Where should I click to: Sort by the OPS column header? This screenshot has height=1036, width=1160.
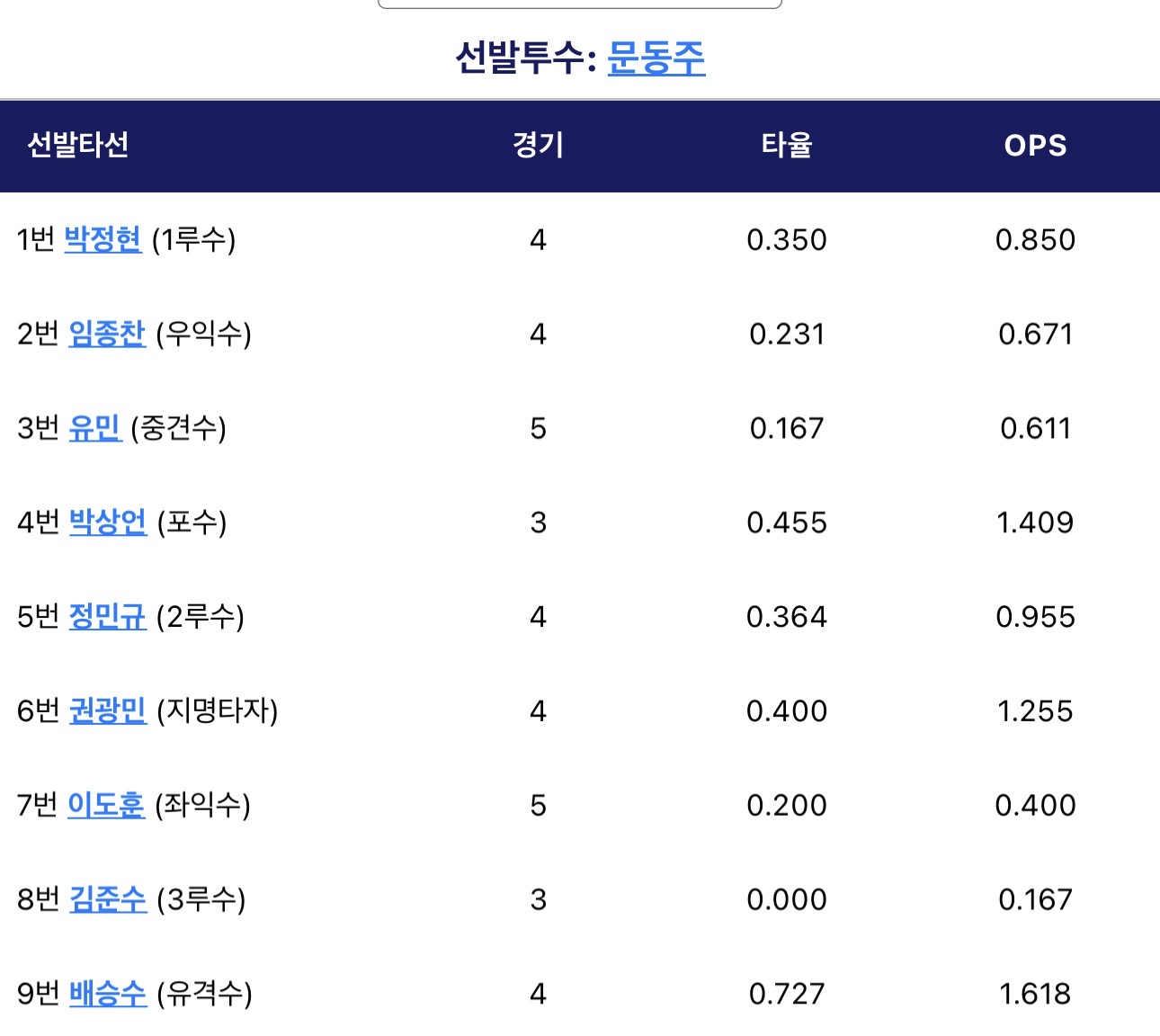pos(1035,146)
